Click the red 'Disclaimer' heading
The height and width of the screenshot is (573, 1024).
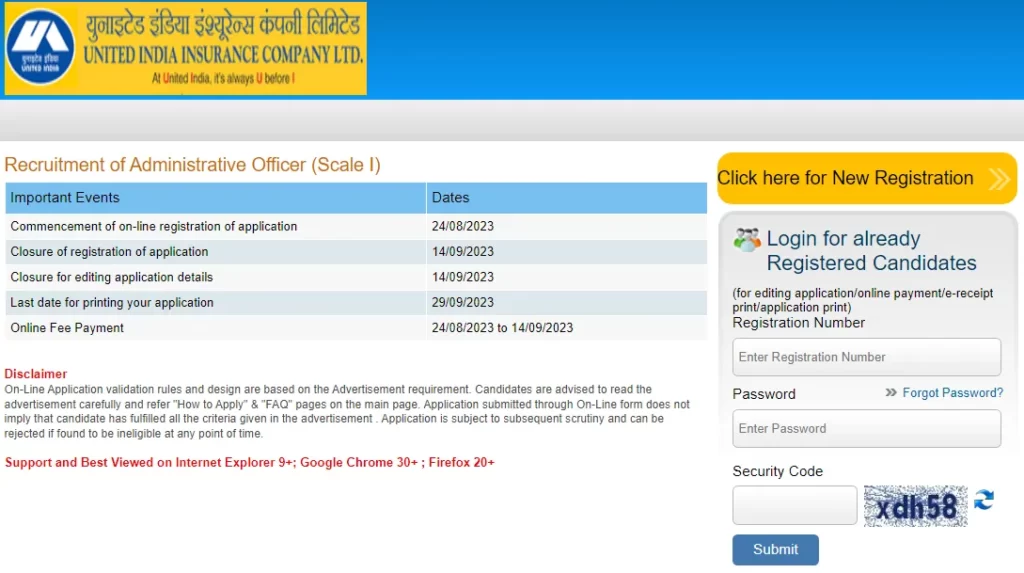click(x=35, y=374)
